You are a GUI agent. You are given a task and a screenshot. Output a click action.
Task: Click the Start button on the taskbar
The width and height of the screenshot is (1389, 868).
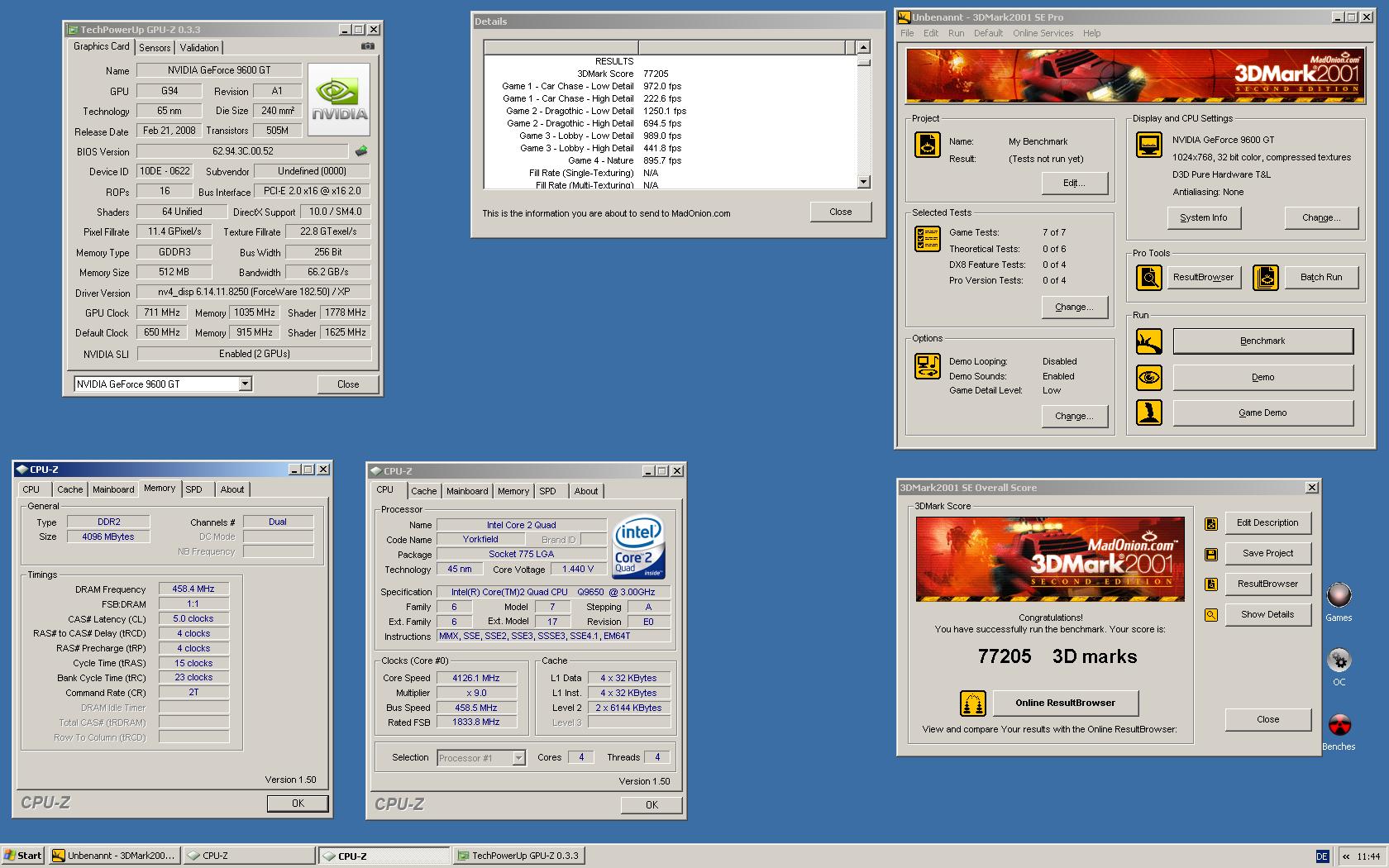[x=23, y=856]
